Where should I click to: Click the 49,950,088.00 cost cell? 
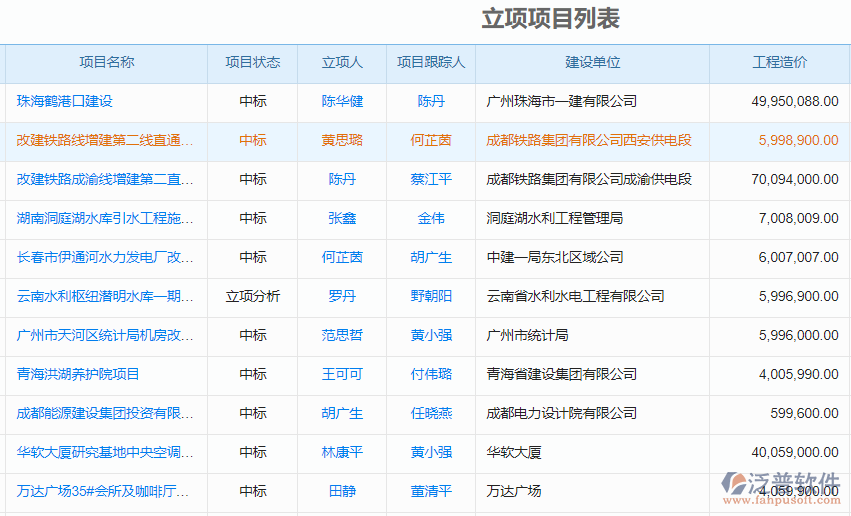794,101
